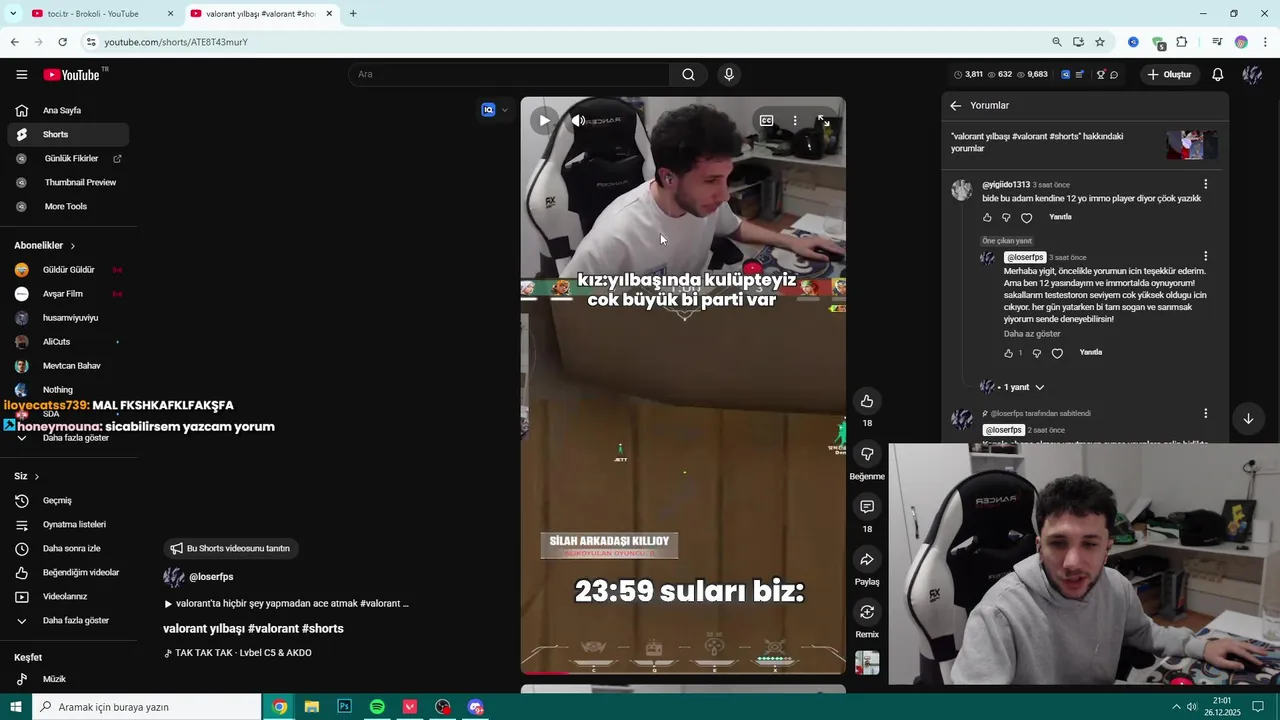Share the Short via Paylaş

pos(867,559)
